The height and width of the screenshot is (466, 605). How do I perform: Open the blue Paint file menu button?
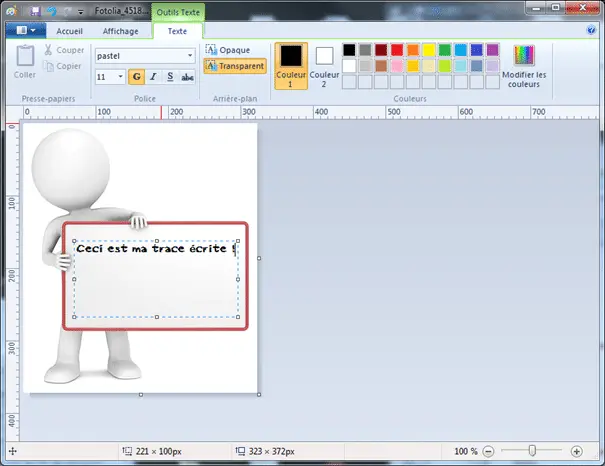click(x=26, y=30)
